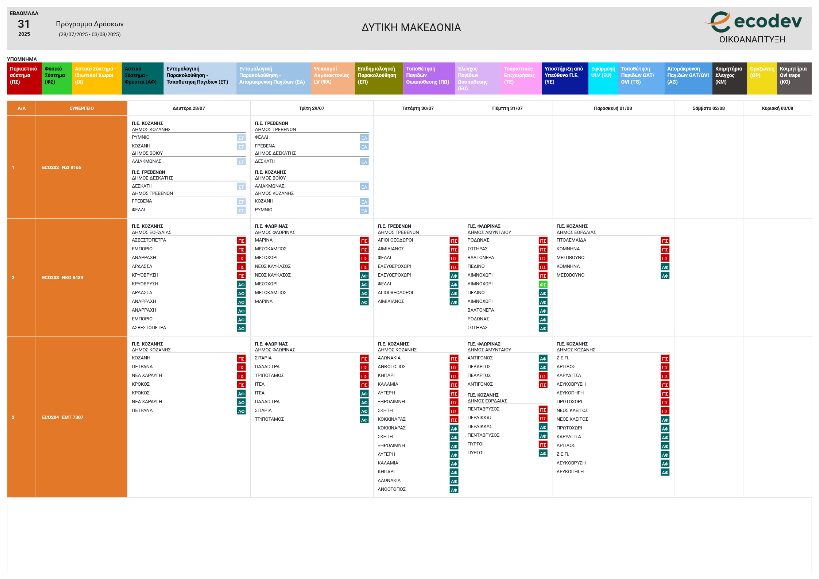Select the Παρασκευή 01/08 column header
Image resolution: width=819 pixels, height=579 pixels.
click(613, 109)
